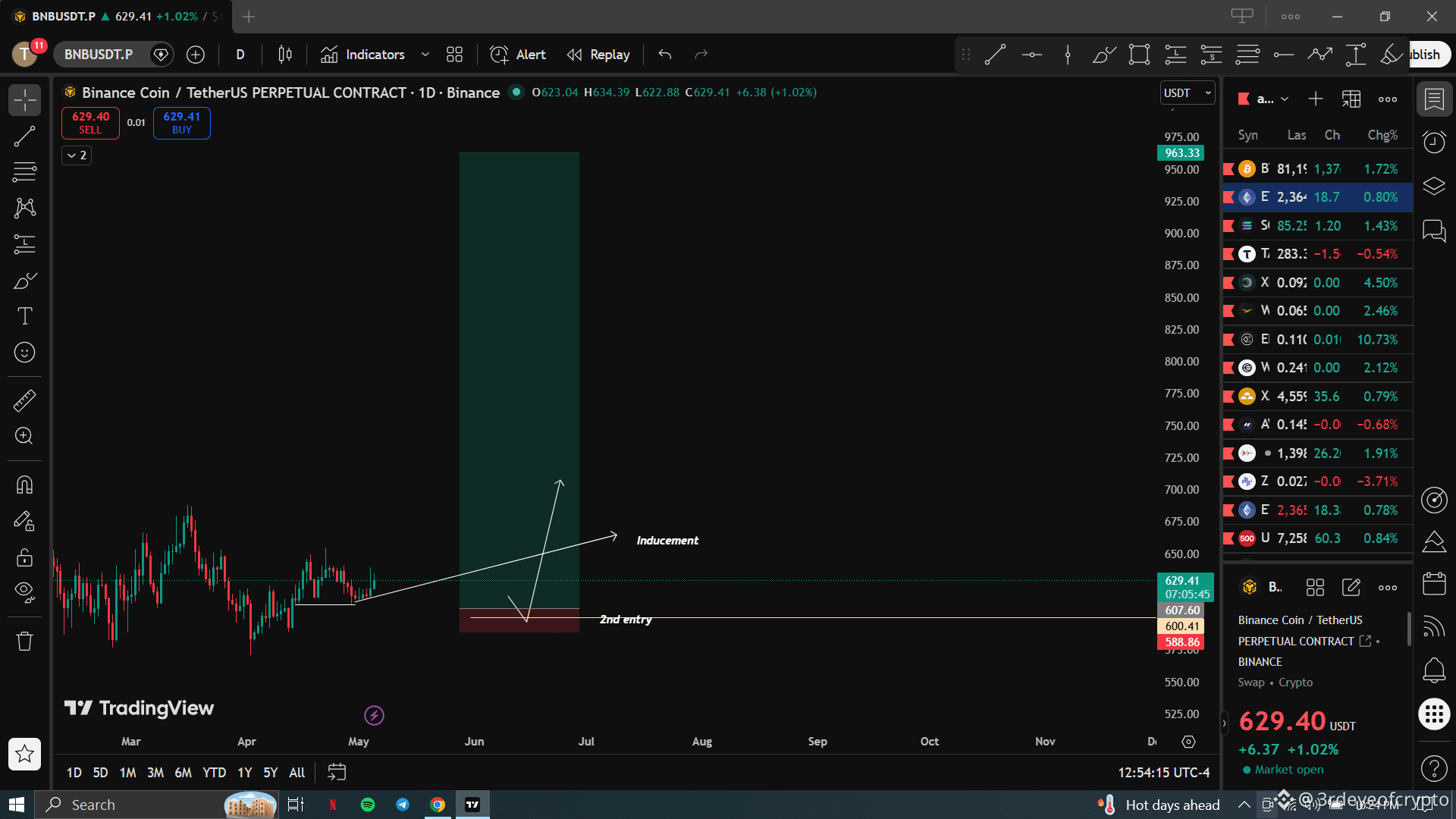The width and height of the screenshot is (1456, 819).
Task: Select the brush drawing tool
Action: 25,281
